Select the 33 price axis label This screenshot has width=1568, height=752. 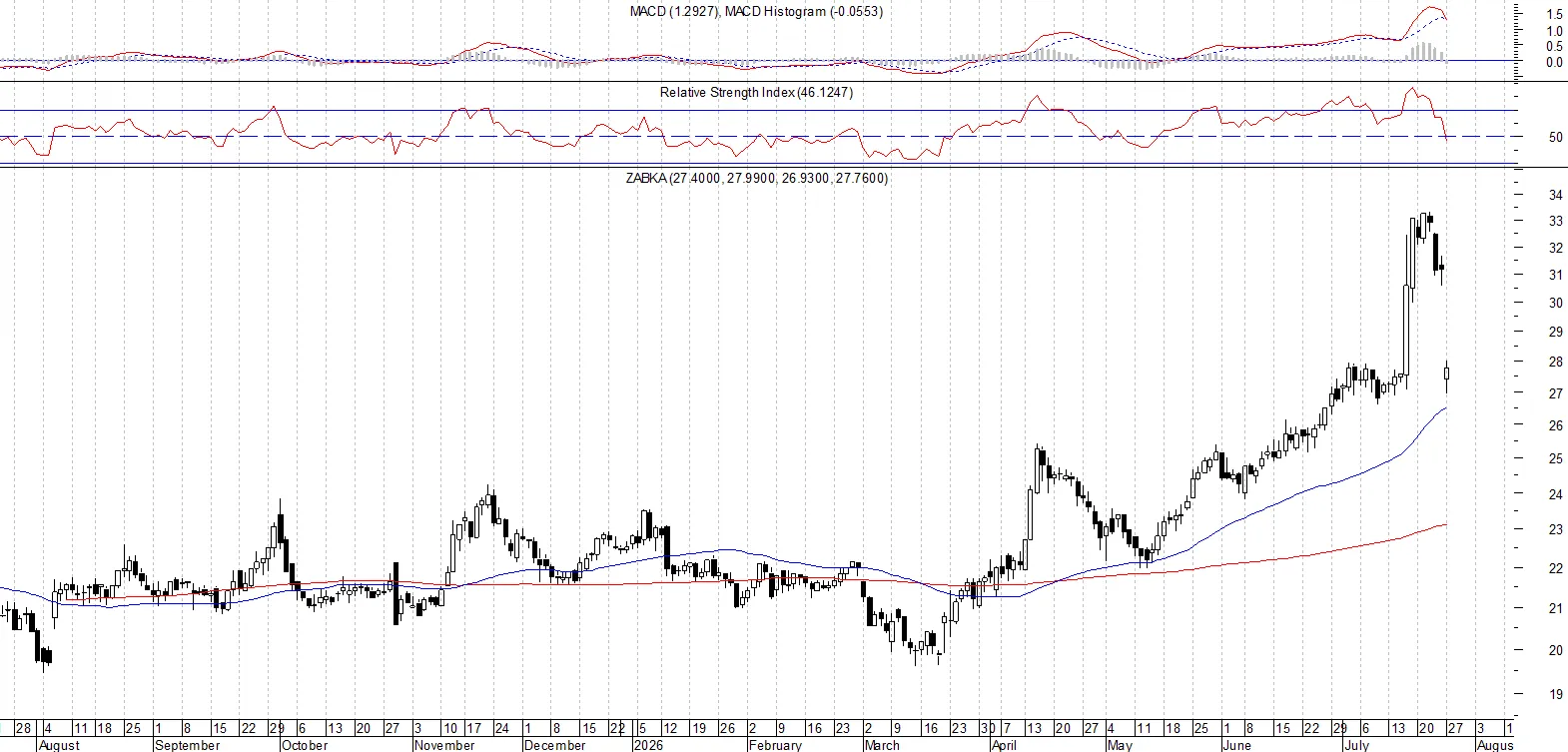pyautogui.click(x=1555, y=221)
